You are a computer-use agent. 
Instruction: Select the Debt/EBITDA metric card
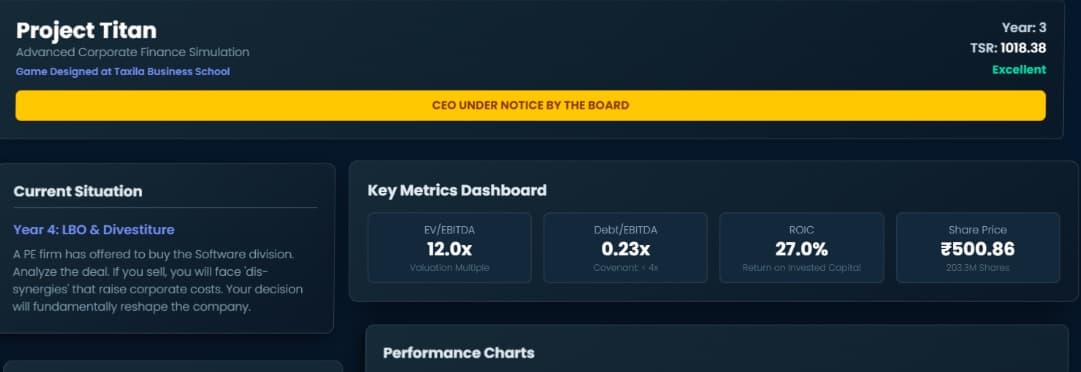(x=625, y=247)
